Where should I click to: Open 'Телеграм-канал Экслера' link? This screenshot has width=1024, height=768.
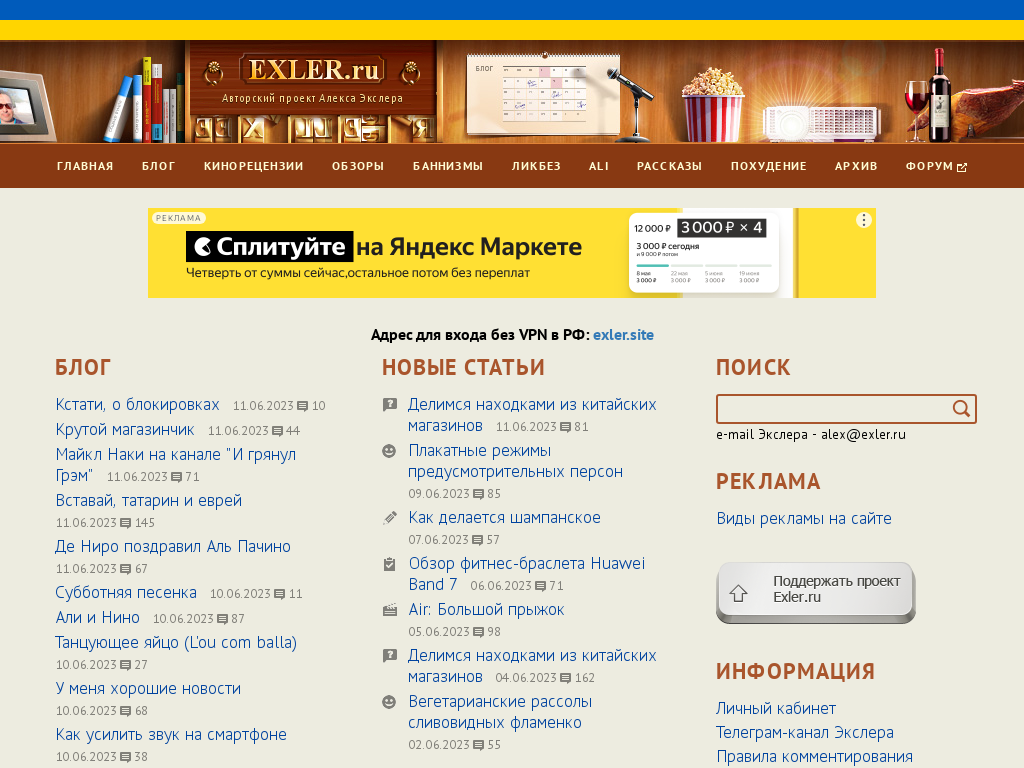(x=805, y=733)
